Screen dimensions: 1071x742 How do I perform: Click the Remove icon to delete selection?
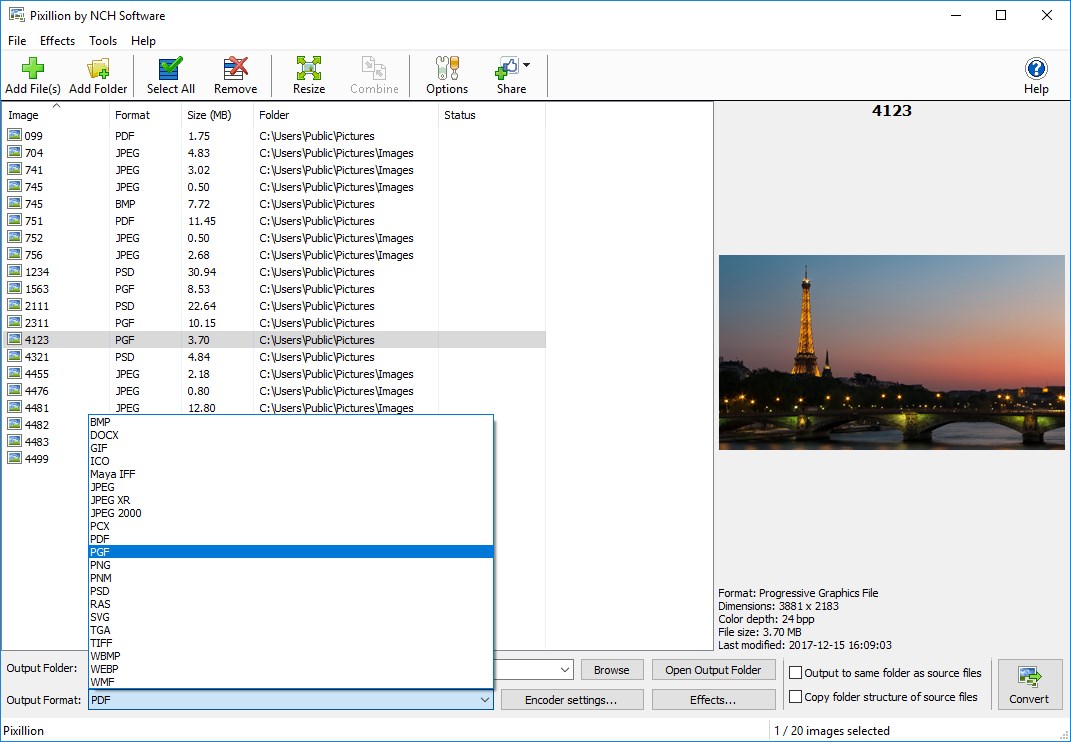[x=235, y=68]
